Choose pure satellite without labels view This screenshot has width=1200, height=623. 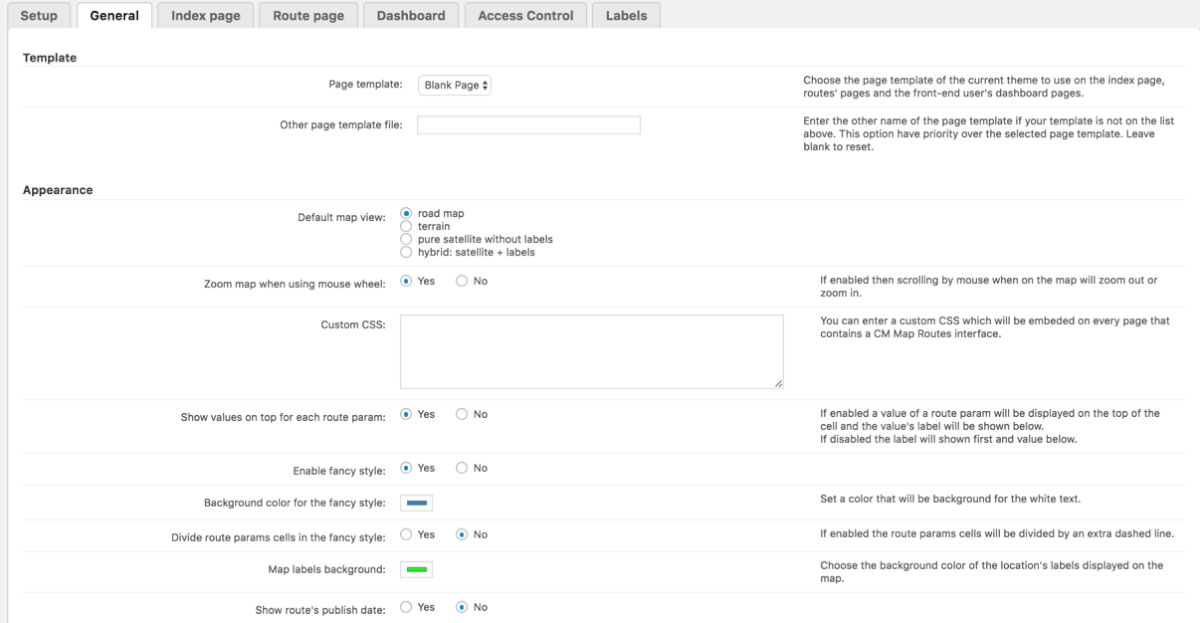click(406, 240)
